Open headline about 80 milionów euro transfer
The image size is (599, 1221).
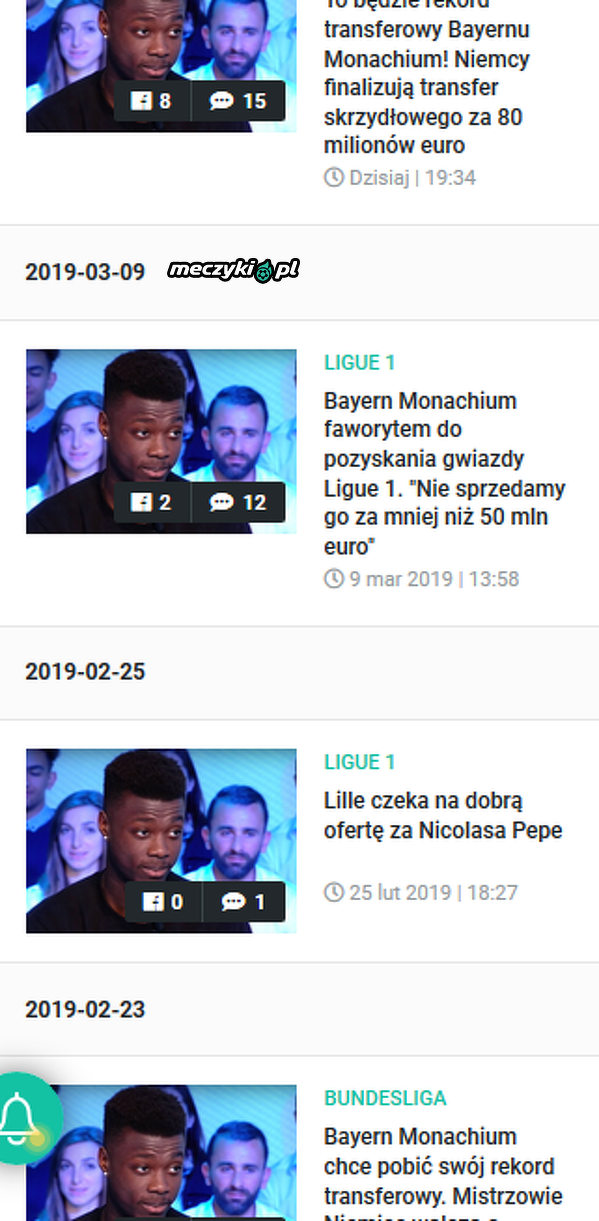tap(427, 76)
